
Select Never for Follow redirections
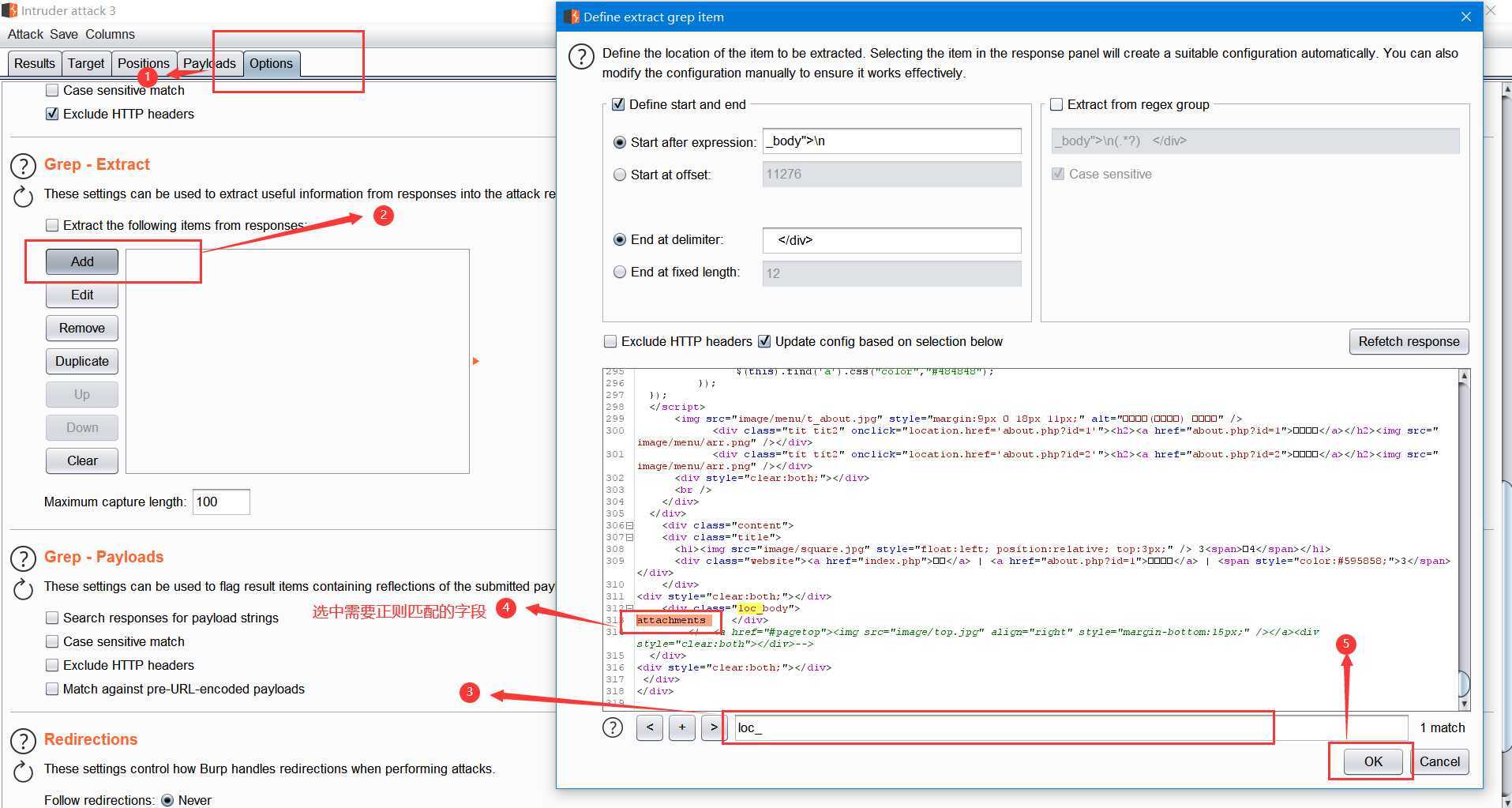[167, 800]
